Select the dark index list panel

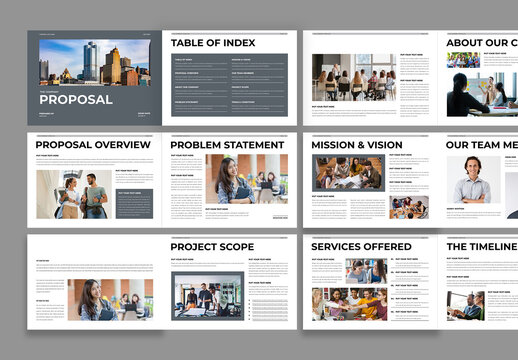229,85
